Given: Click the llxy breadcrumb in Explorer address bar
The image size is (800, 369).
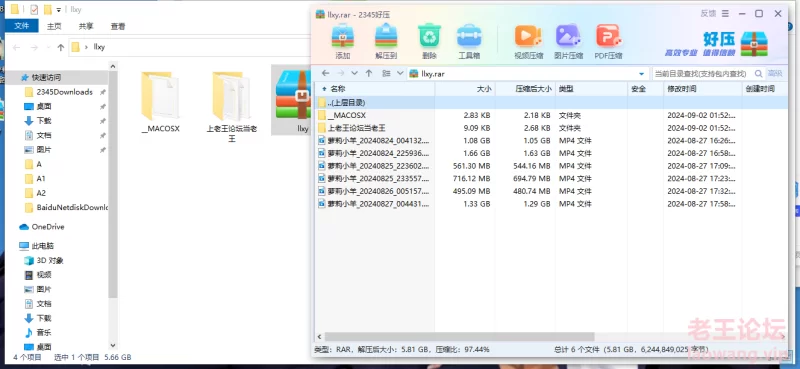Looking at the screenshot, I should 99,47.
